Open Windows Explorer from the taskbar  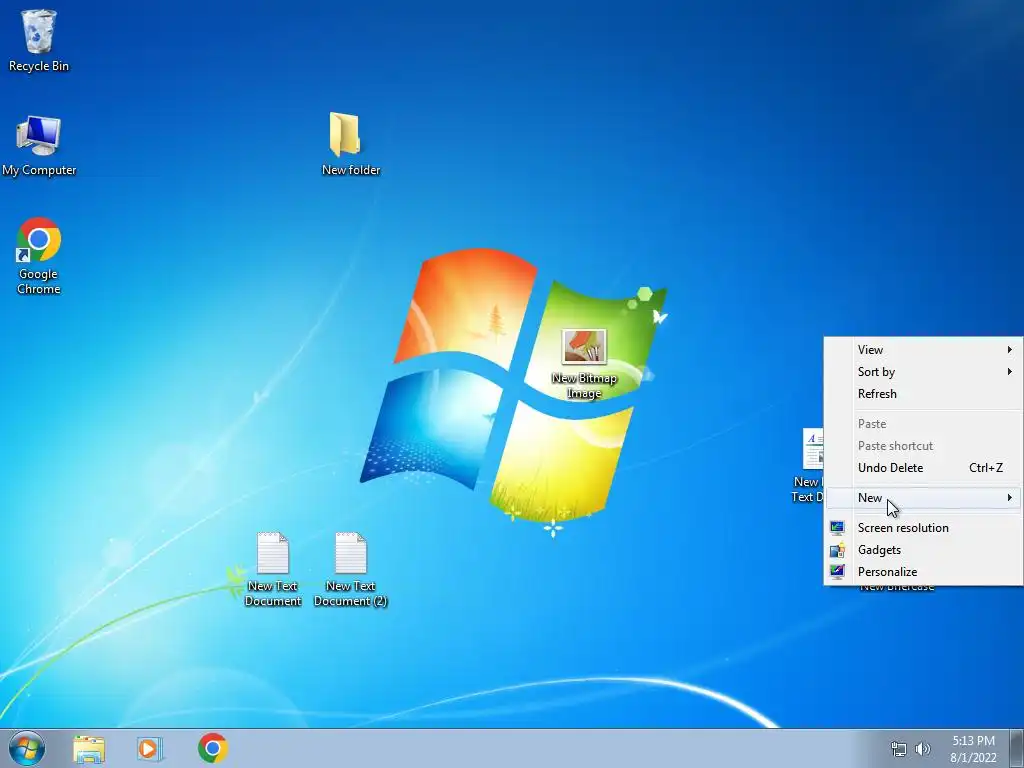pos(89,748)
